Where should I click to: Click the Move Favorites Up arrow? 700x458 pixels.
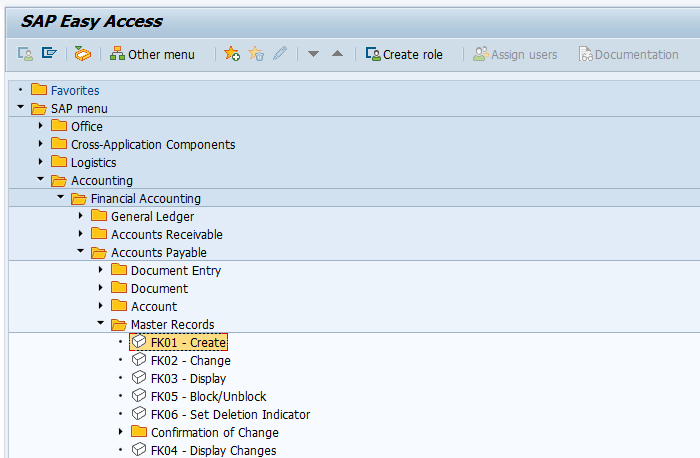click(338, 54)
